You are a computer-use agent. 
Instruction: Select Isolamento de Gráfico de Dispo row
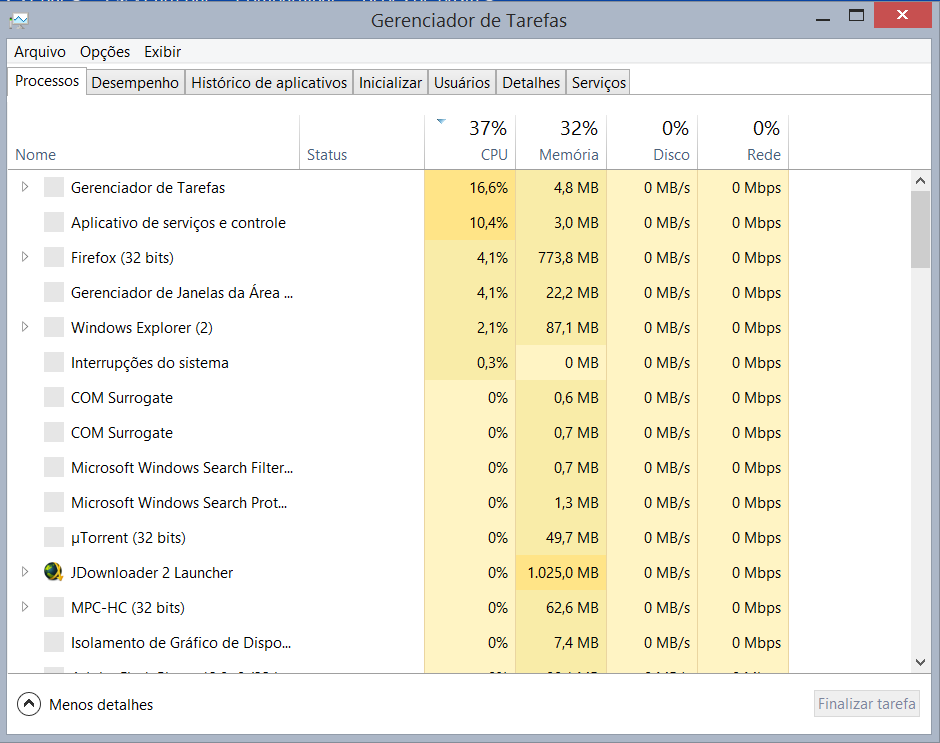[x=398, y=642]
